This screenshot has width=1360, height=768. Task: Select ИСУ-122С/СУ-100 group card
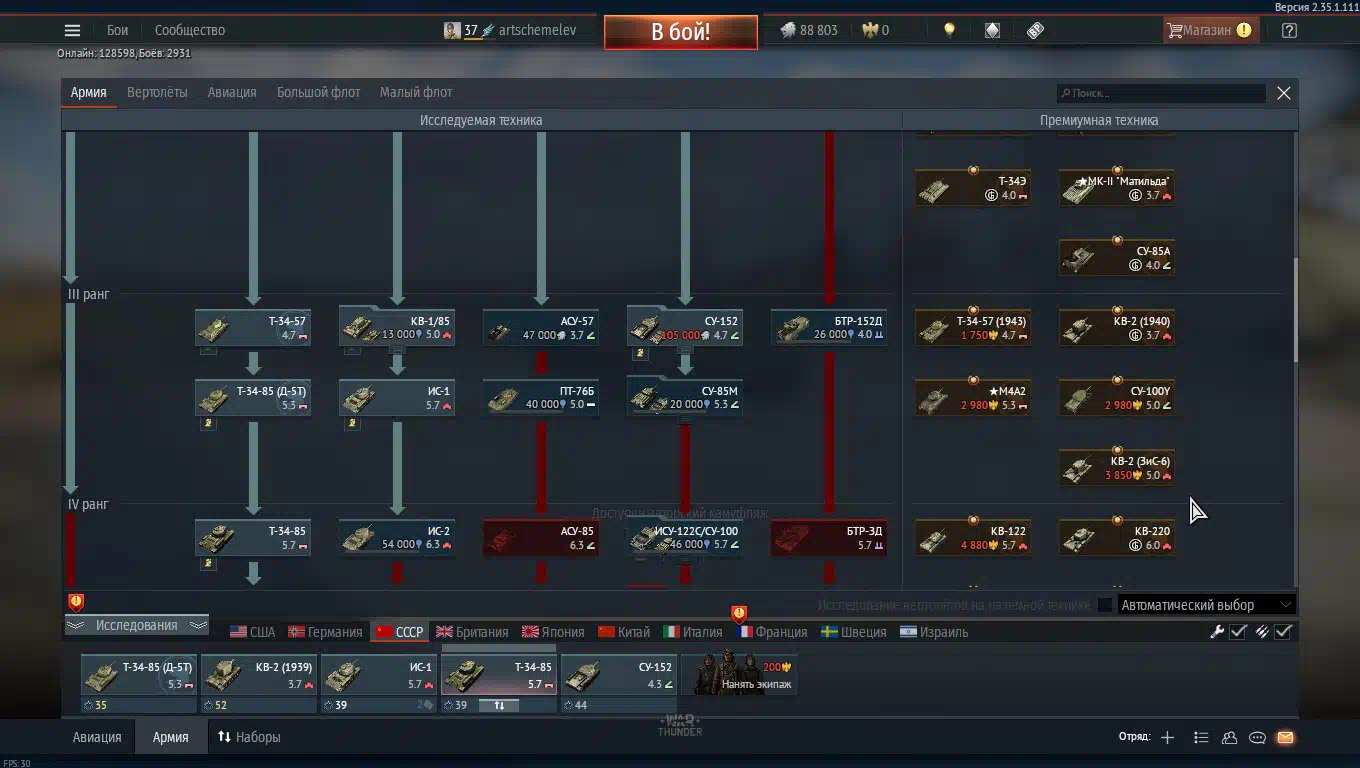(x=685, y=538)
